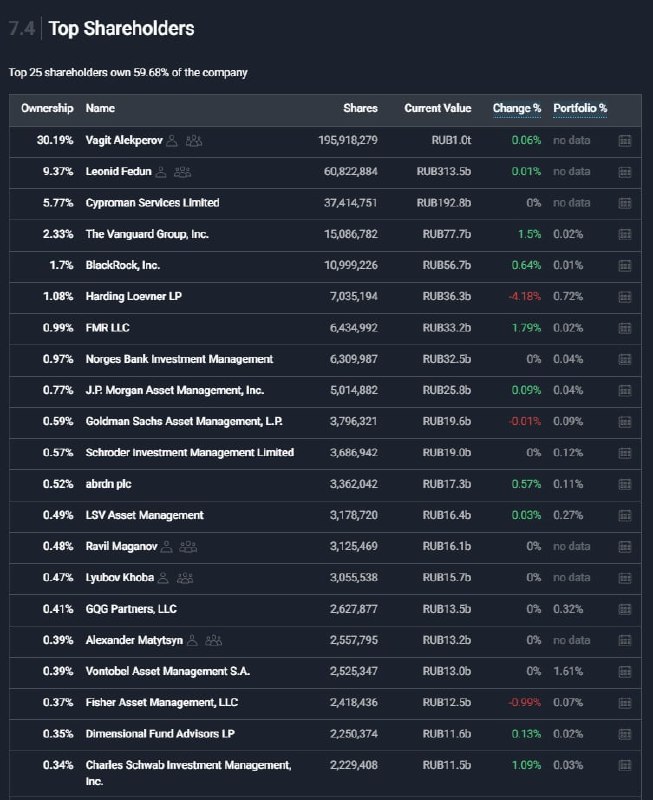Click the Name column header
This screenshot has width=653, height=800.
click(100, 108)
